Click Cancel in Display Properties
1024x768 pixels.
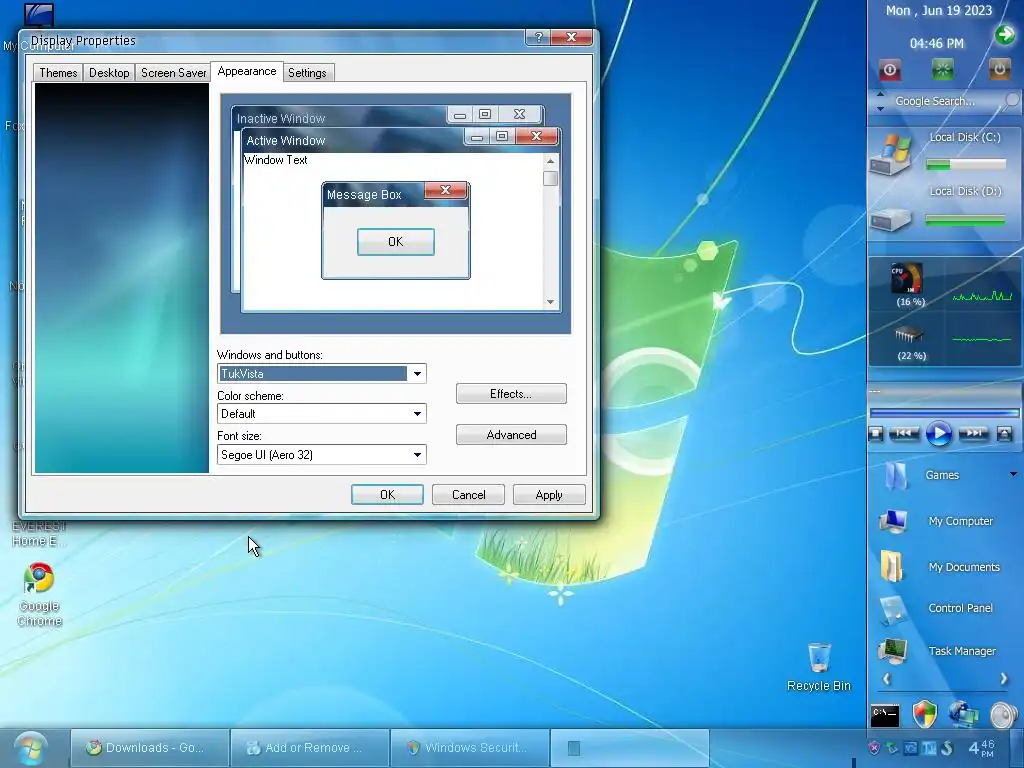click(x=468, y=495)
